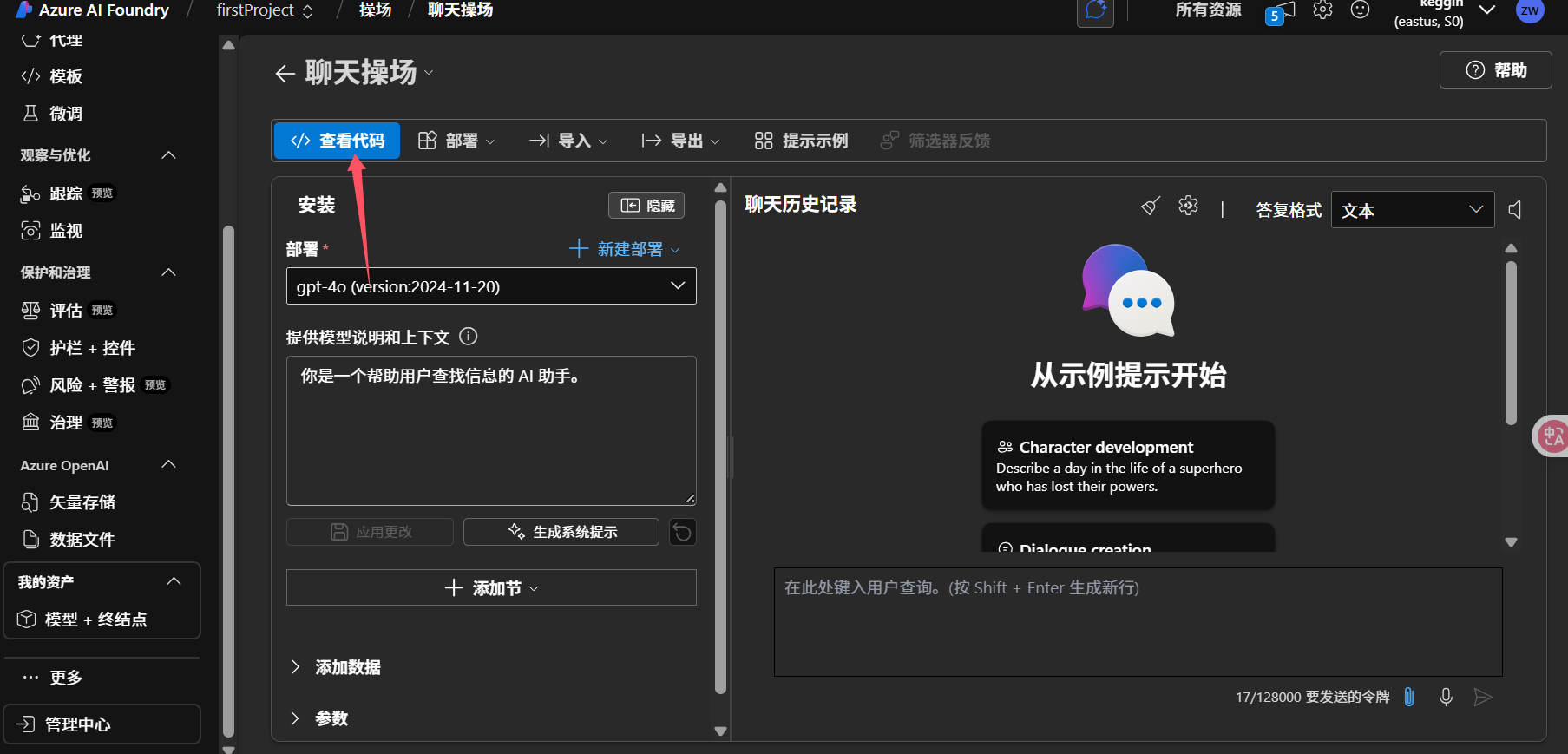Open the firstProject switcher
This screenshot has height=754, width=1568.
pos(265,10)
